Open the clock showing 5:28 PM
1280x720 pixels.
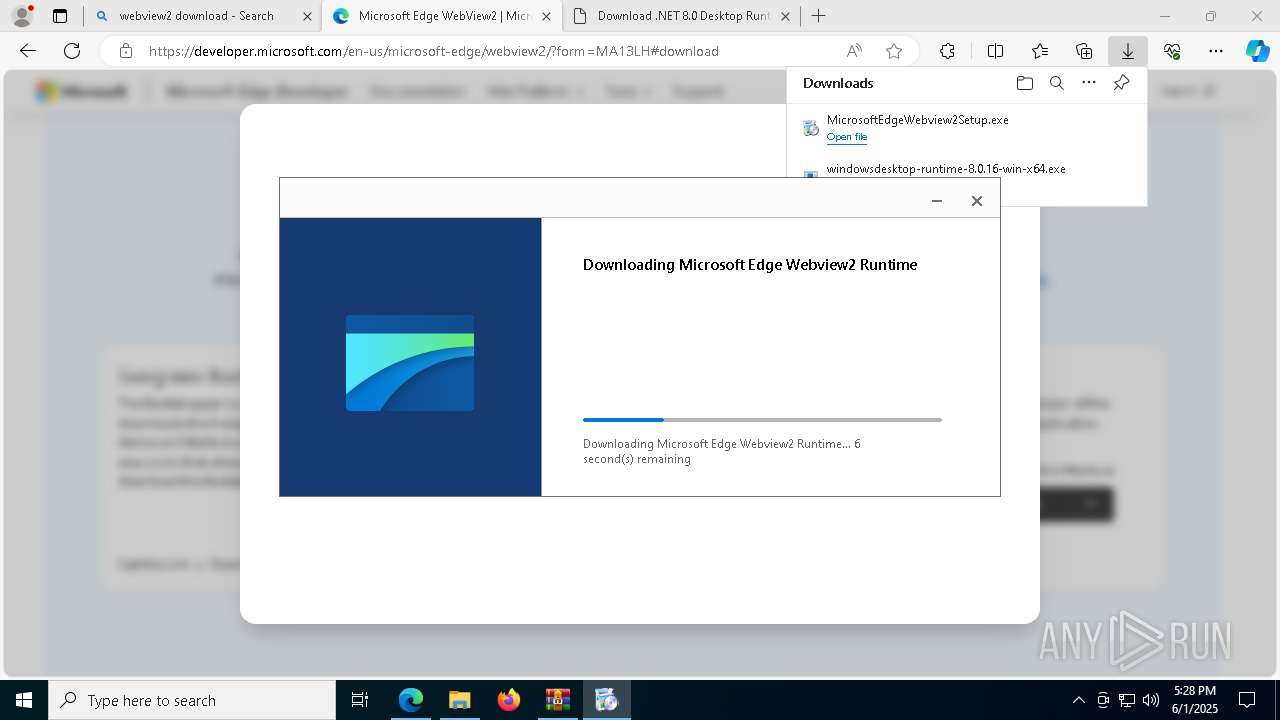click(1194, 700)
